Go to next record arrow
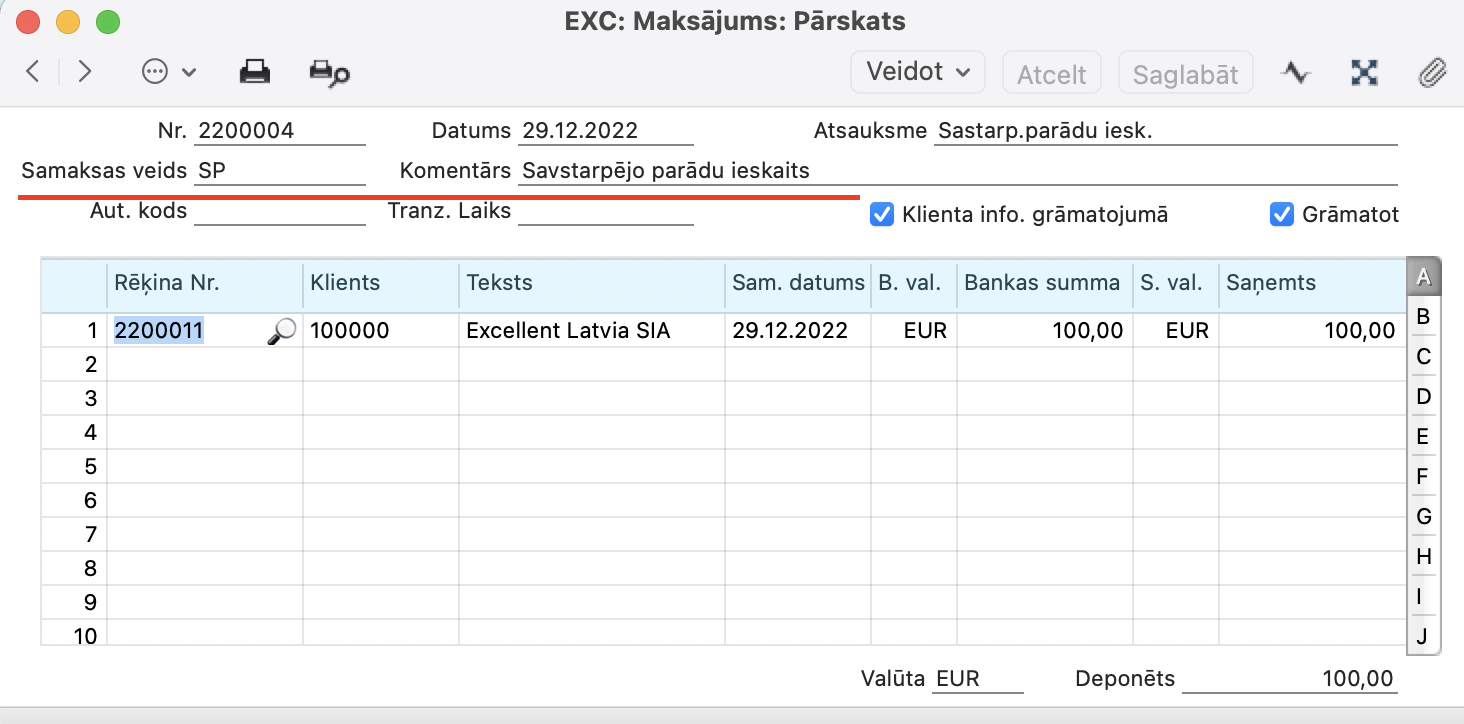1464x724 pixels. click(x=85, y=72)
